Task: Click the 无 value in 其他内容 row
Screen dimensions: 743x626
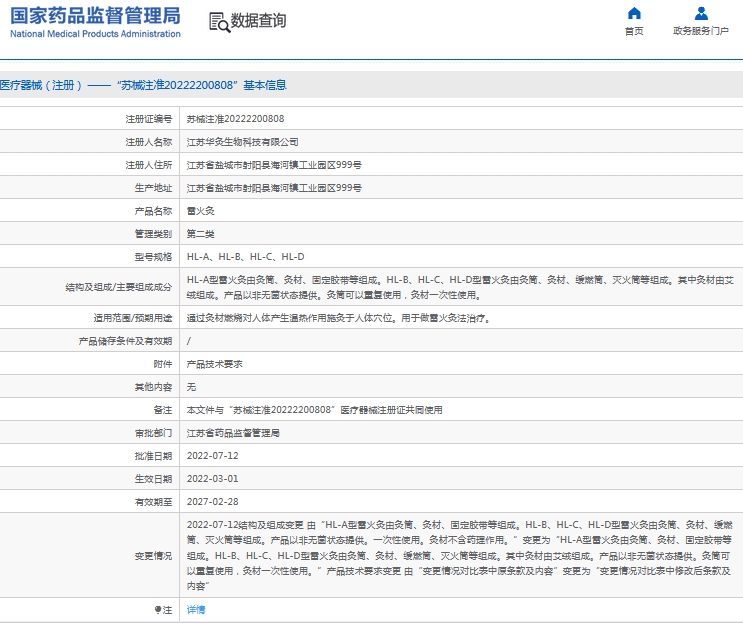Action: 191,387
